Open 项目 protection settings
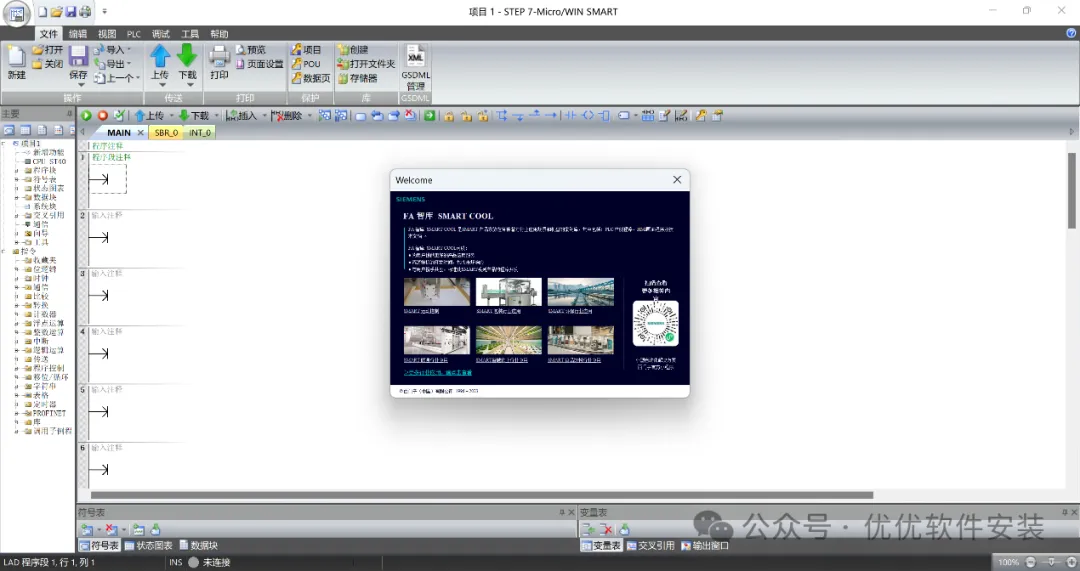1080x571 pixels. 307,50
